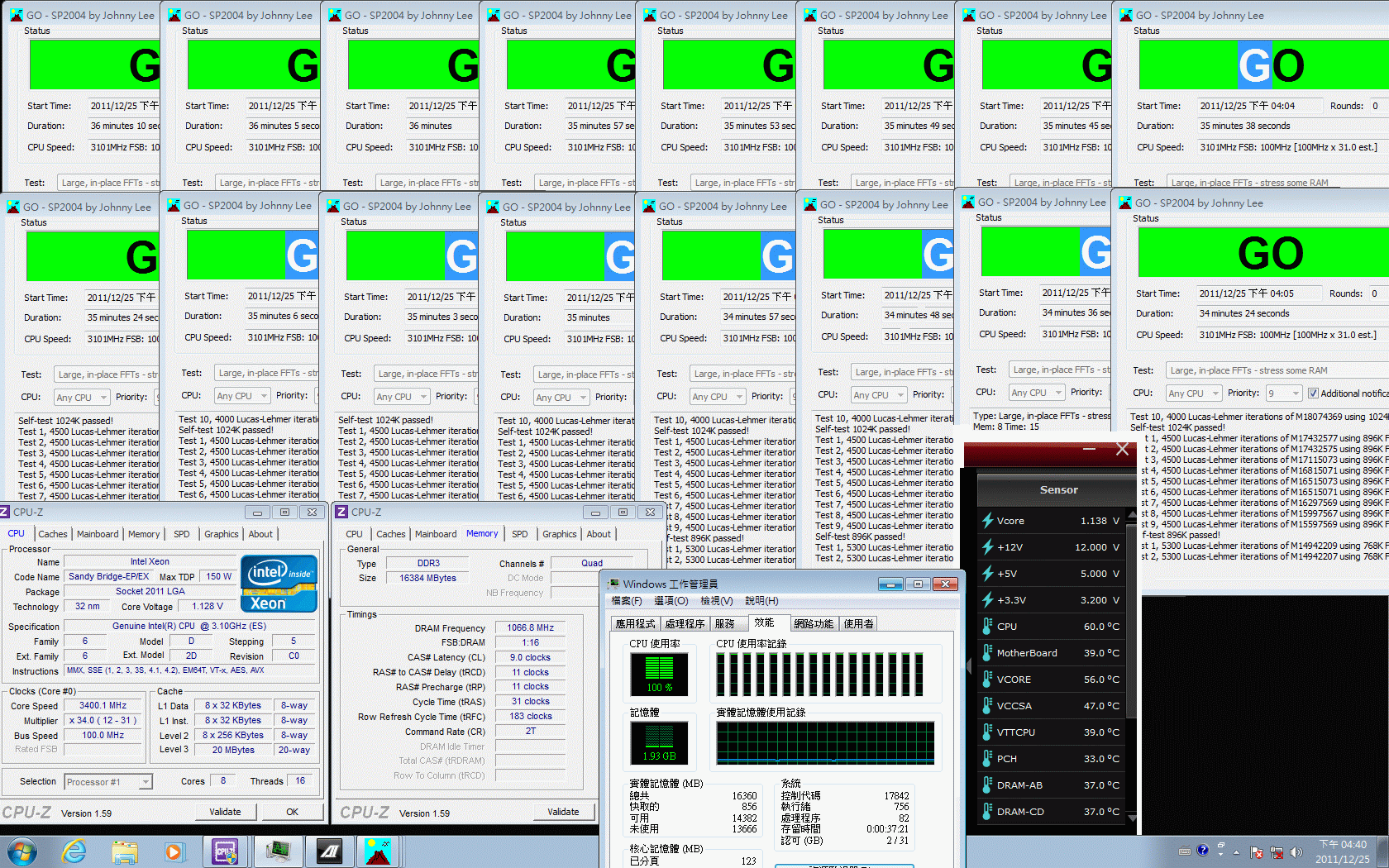
Task: Click the VCORE thermometer sensor icon
Action: [987, 680]
